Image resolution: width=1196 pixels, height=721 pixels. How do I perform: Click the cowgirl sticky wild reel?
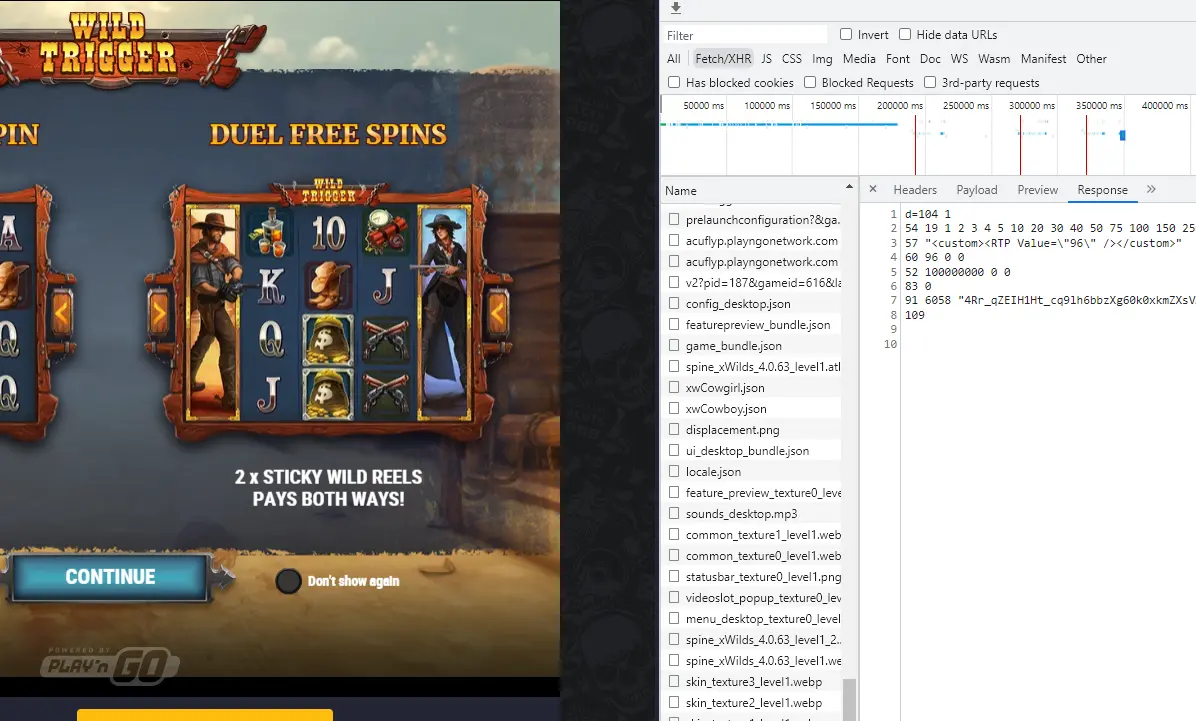click(x=443, y=312)
